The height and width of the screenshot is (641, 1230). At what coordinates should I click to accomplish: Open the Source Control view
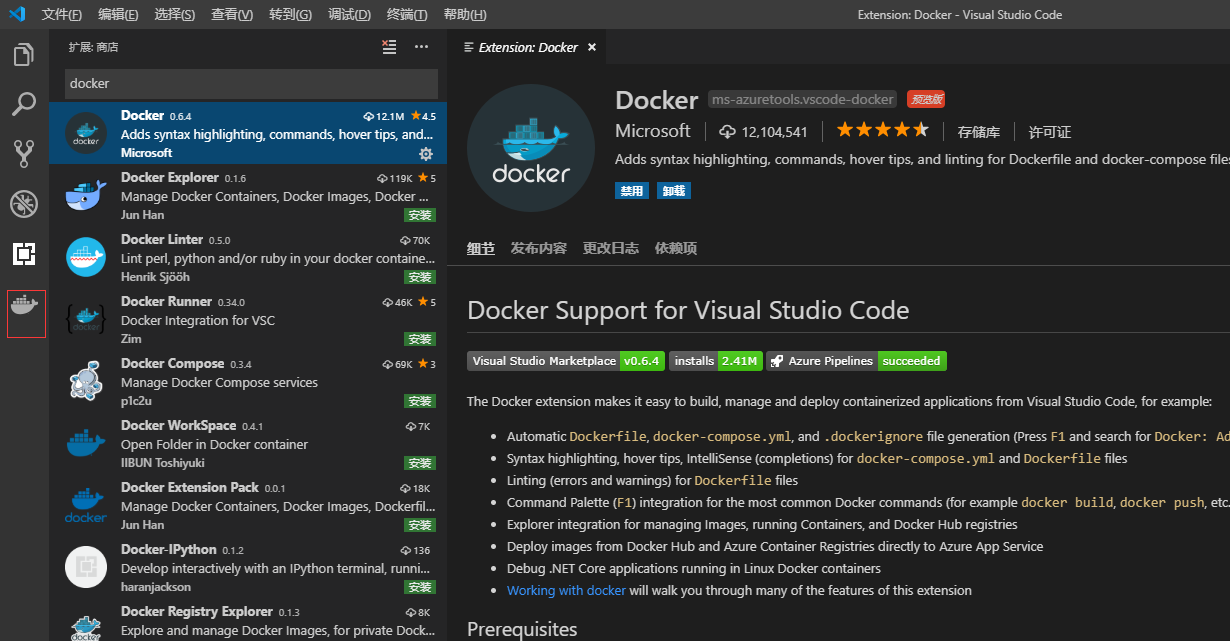24,154
